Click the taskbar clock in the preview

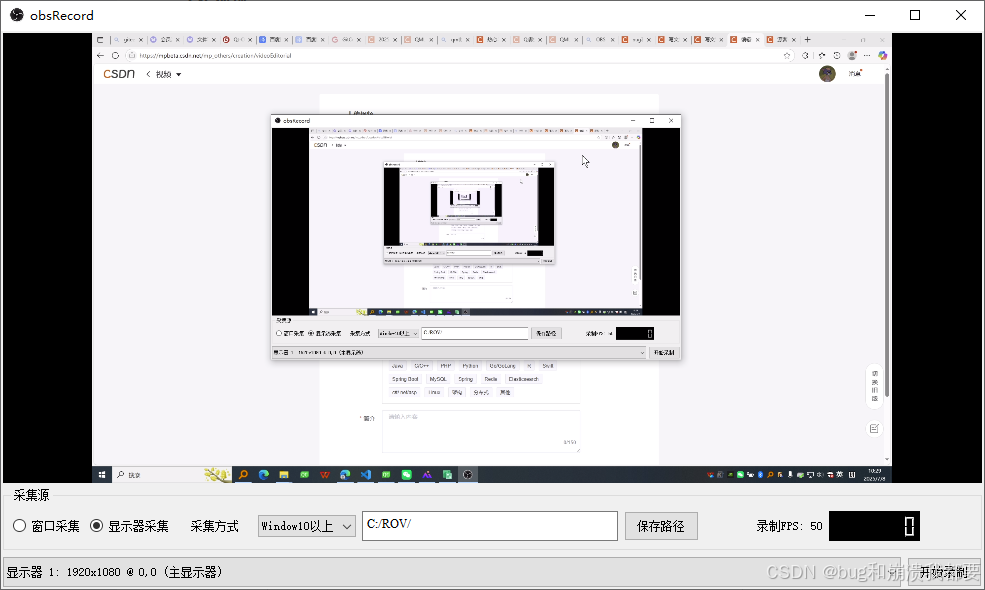tap(874, 475)
